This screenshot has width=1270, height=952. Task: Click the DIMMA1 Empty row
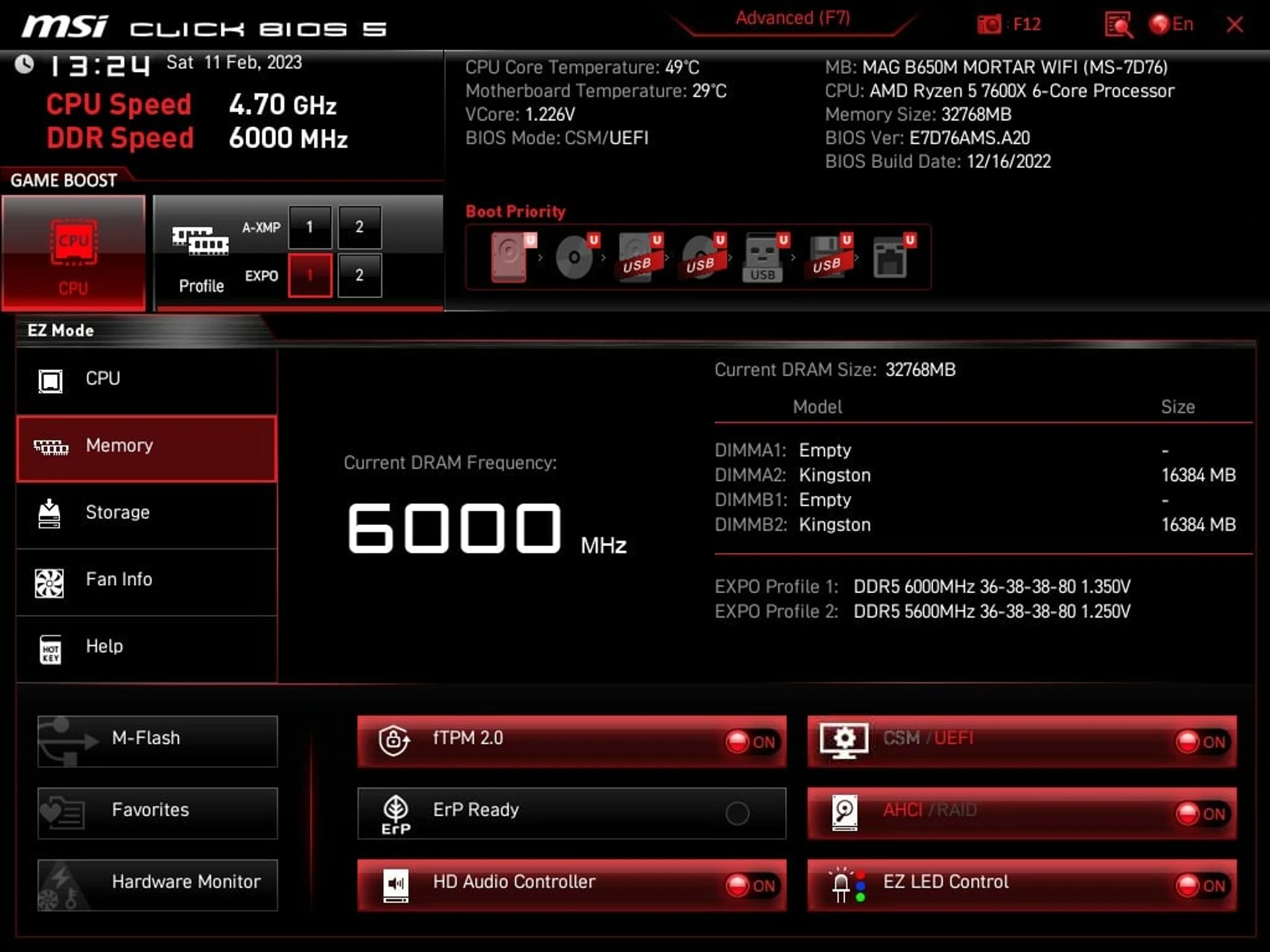pyautogui.click(x=975, y=450)
